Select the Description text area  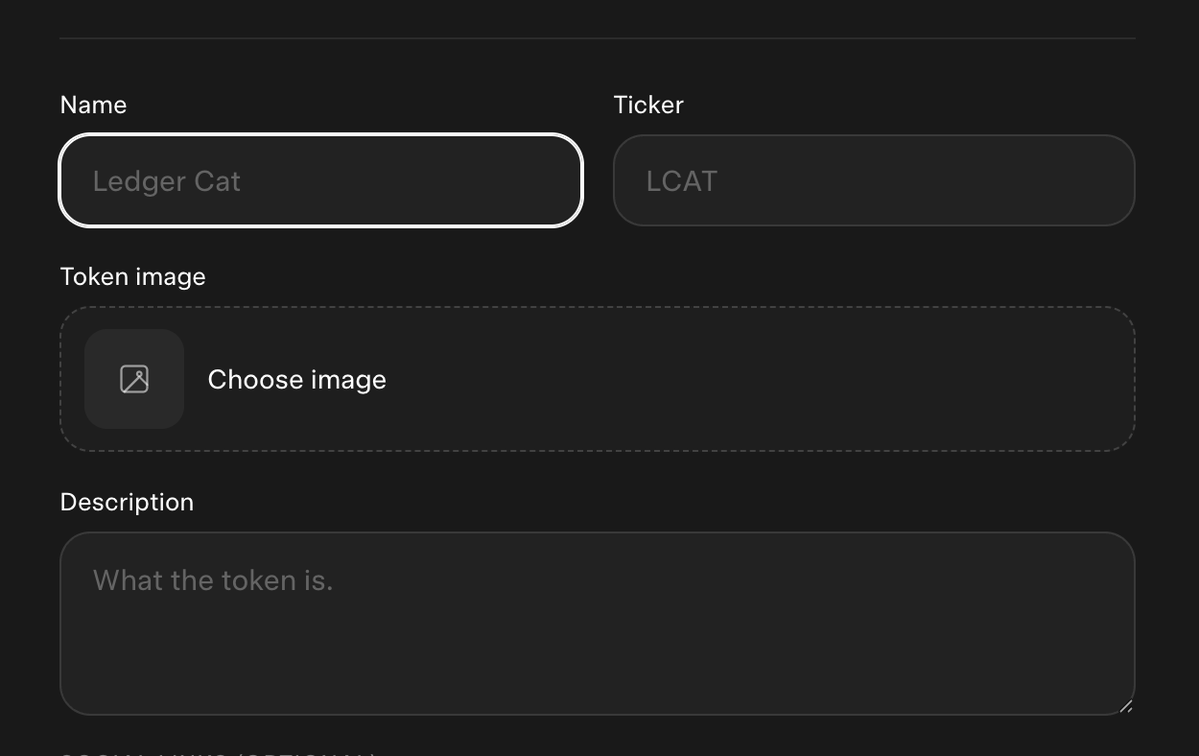597,624
